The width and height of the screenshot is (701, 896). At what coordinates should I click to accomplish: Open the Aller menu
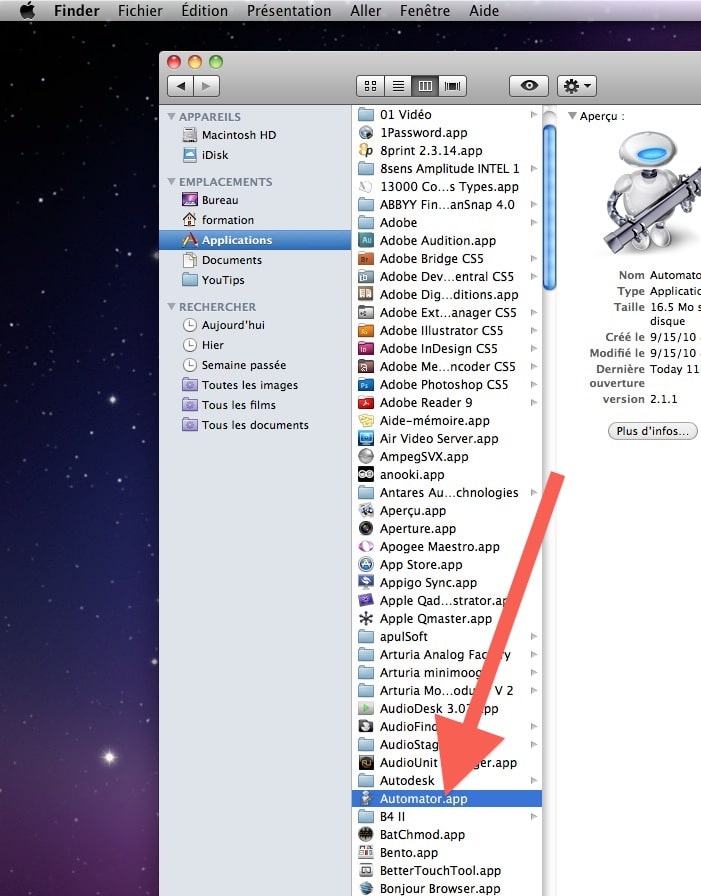point(366,11)
